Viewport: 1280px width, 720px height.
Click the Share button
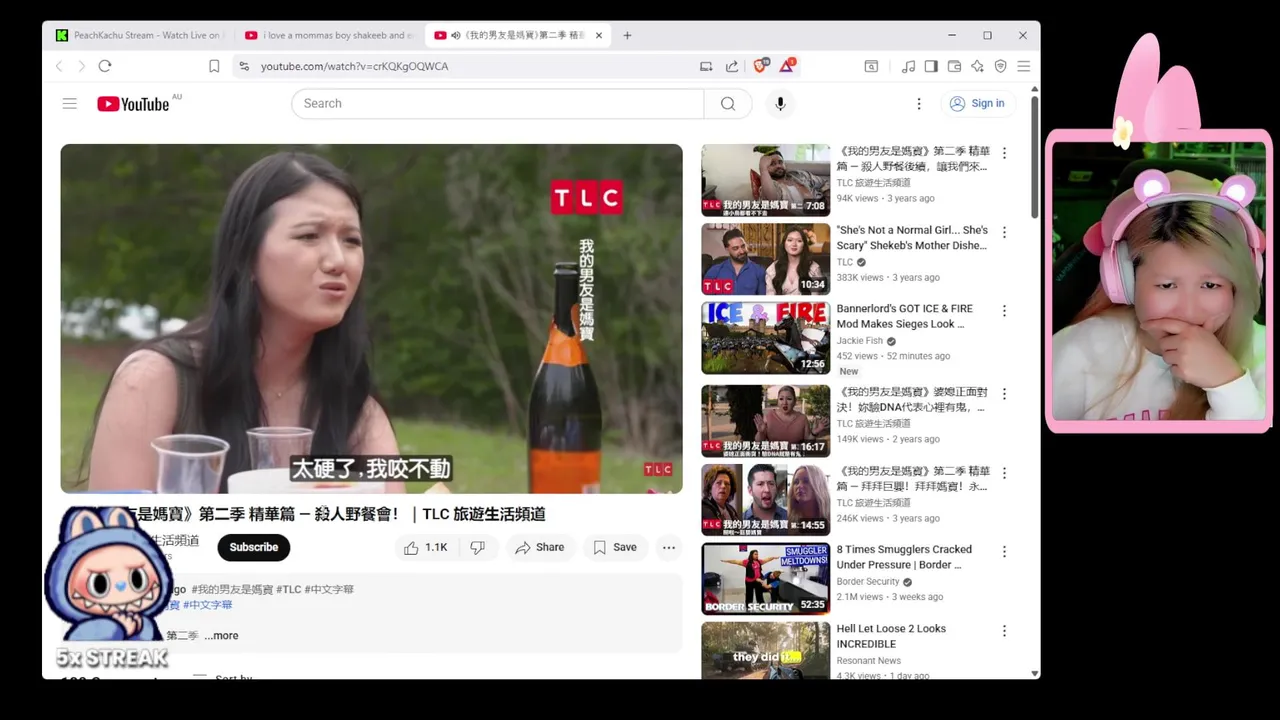(x=540, y=548)
